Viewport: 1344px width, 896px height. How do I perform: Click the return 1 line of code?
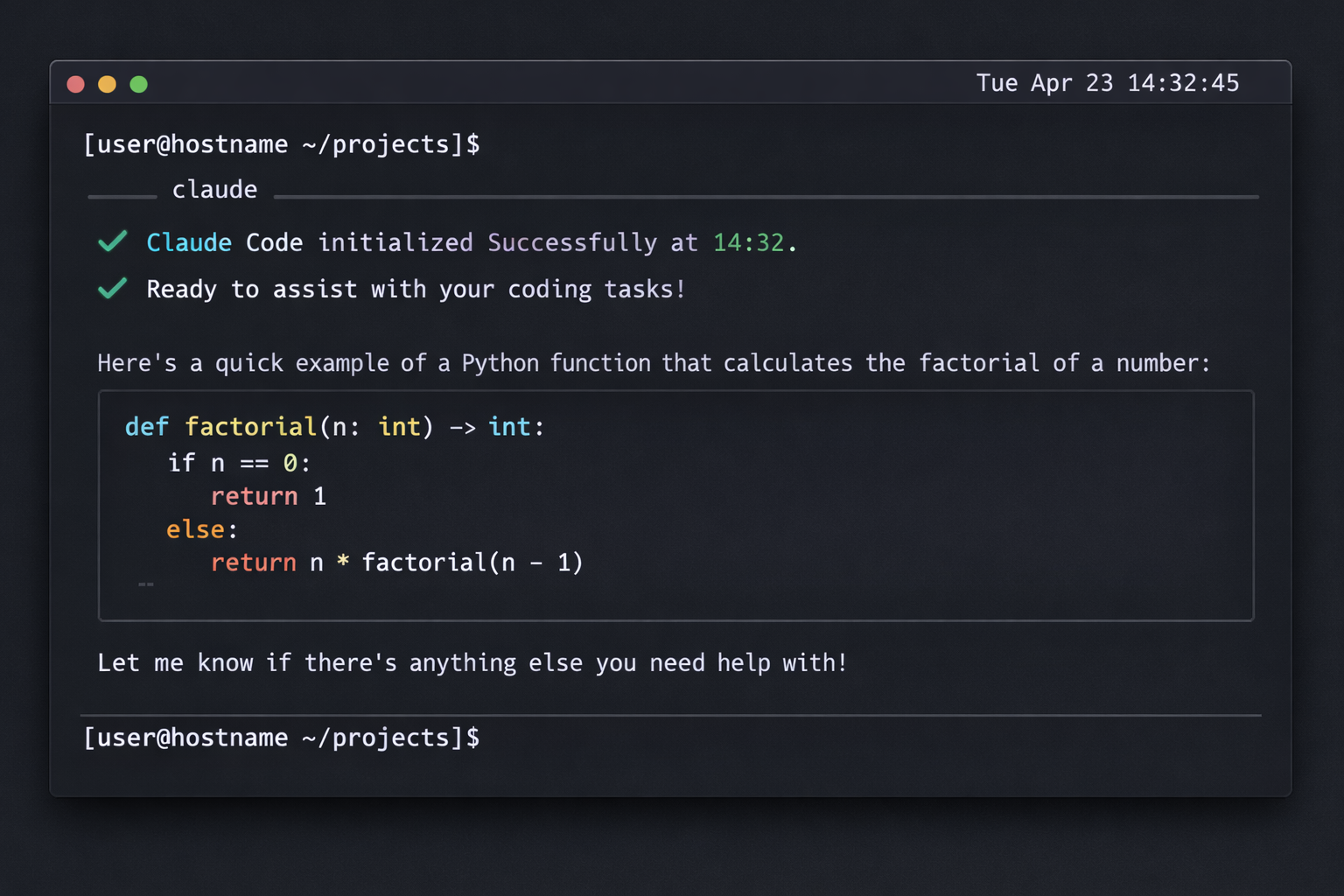click(268, 496)
